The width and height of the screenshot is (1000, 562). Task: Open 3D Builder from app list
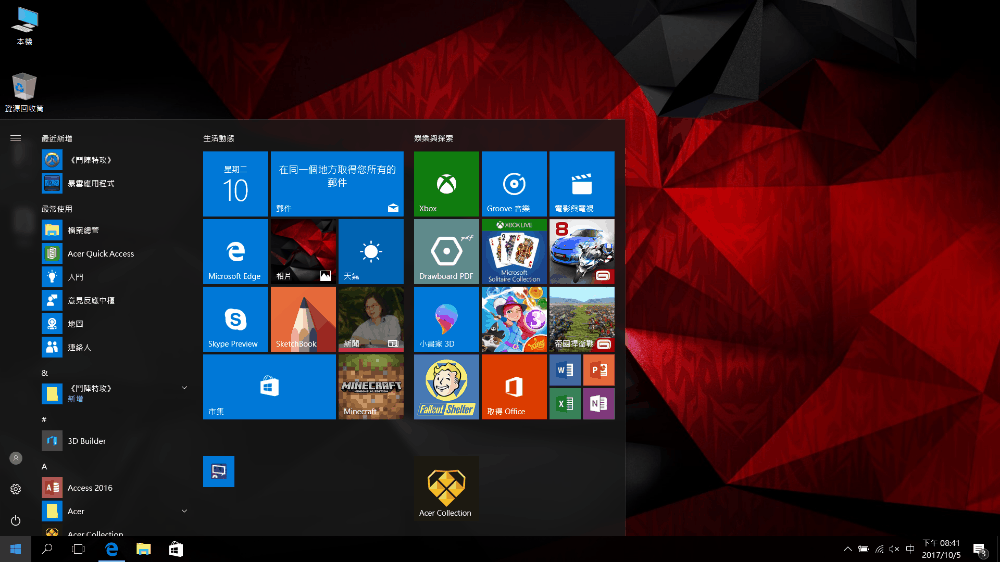point(115,441)
